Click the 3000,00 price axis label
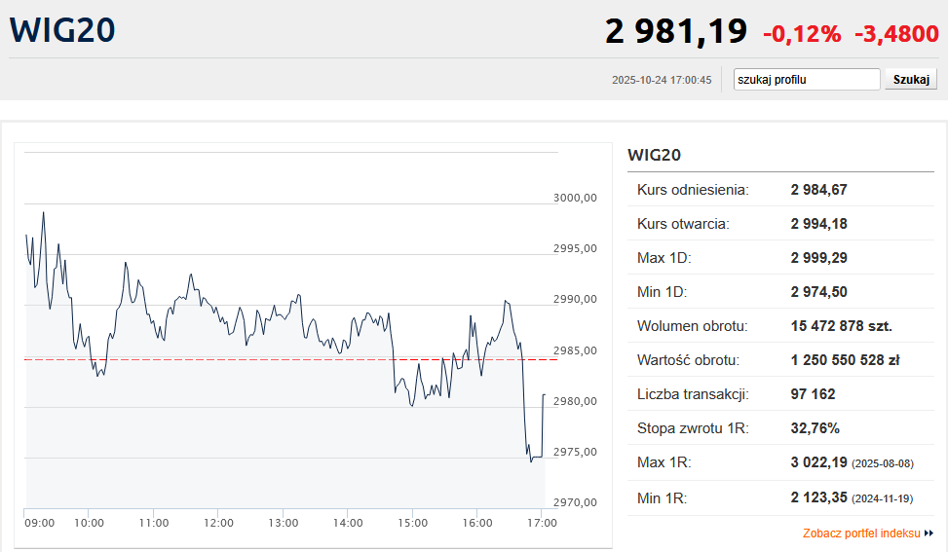The height and width of the screenshot is (552, 948). [x=575, y=198]
